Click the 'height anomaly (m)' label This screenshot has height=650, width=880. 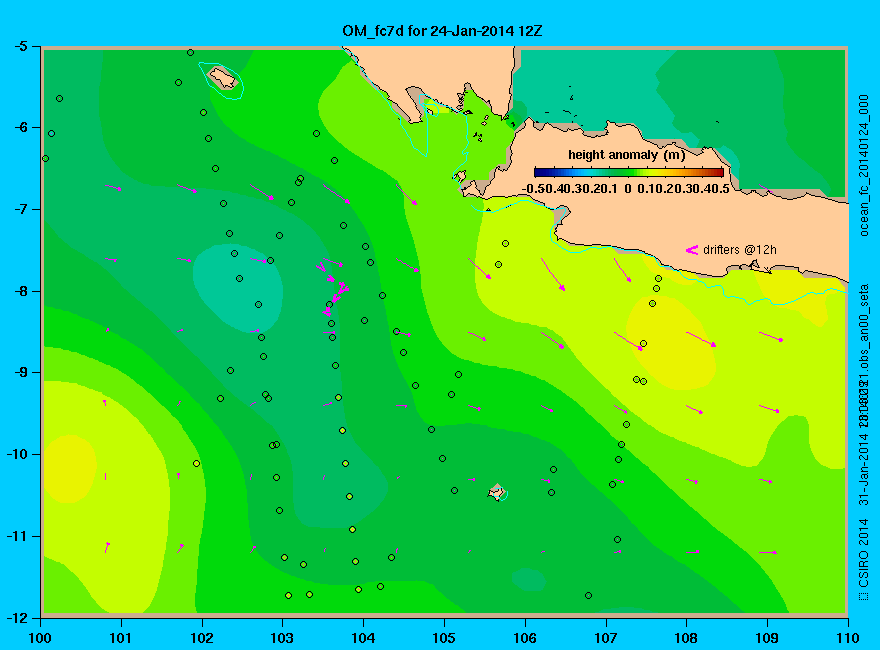[626, 155]
